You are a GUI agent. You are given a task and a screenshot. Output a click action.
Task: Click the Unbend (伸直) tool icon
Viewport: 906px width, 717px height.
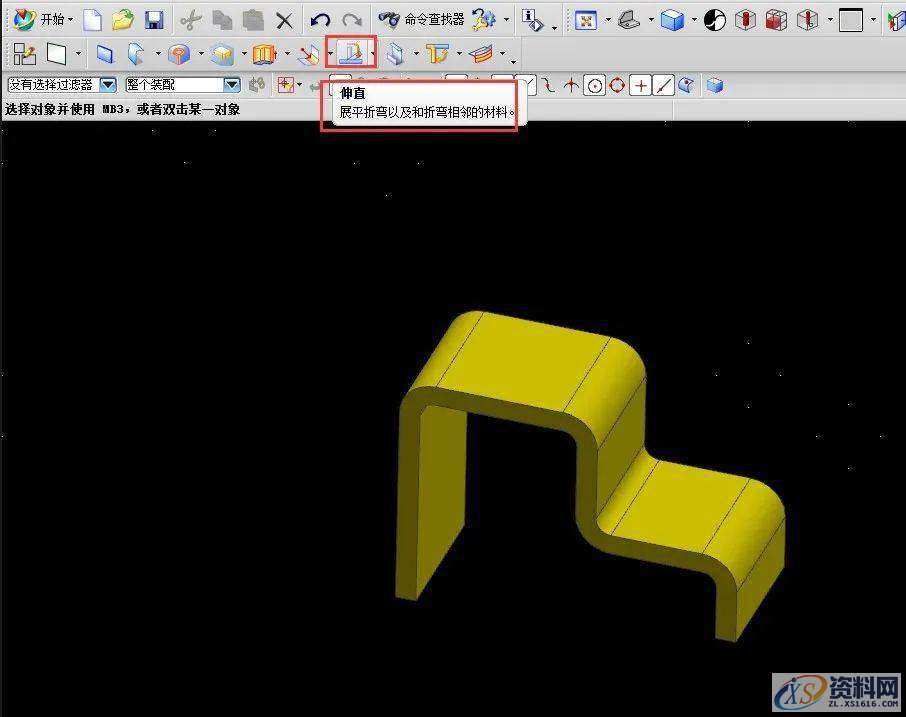click(x=349, y=54)
